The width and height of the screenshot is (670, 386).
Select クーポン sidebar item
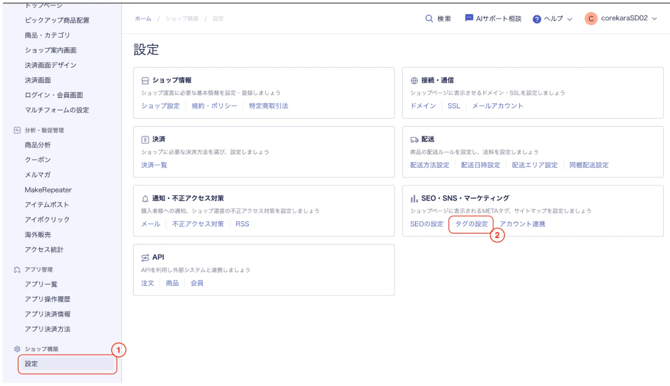point(38,159)
